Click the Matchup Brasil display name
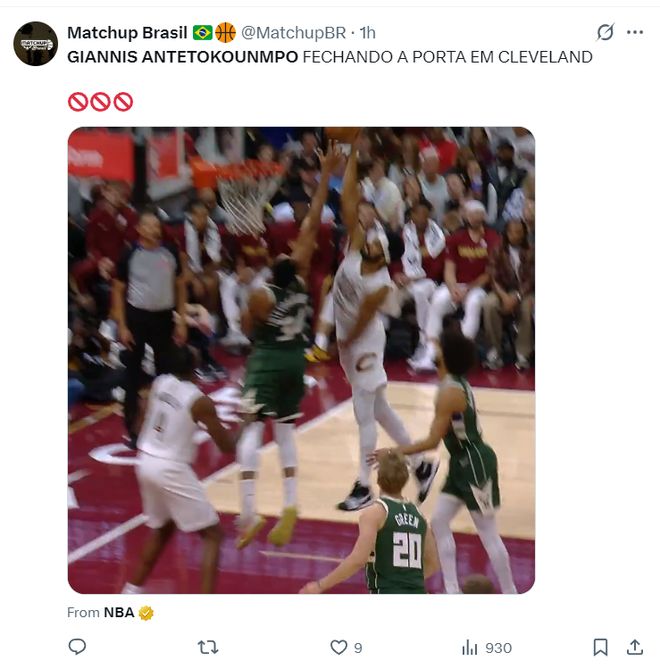 coord(127,32)
